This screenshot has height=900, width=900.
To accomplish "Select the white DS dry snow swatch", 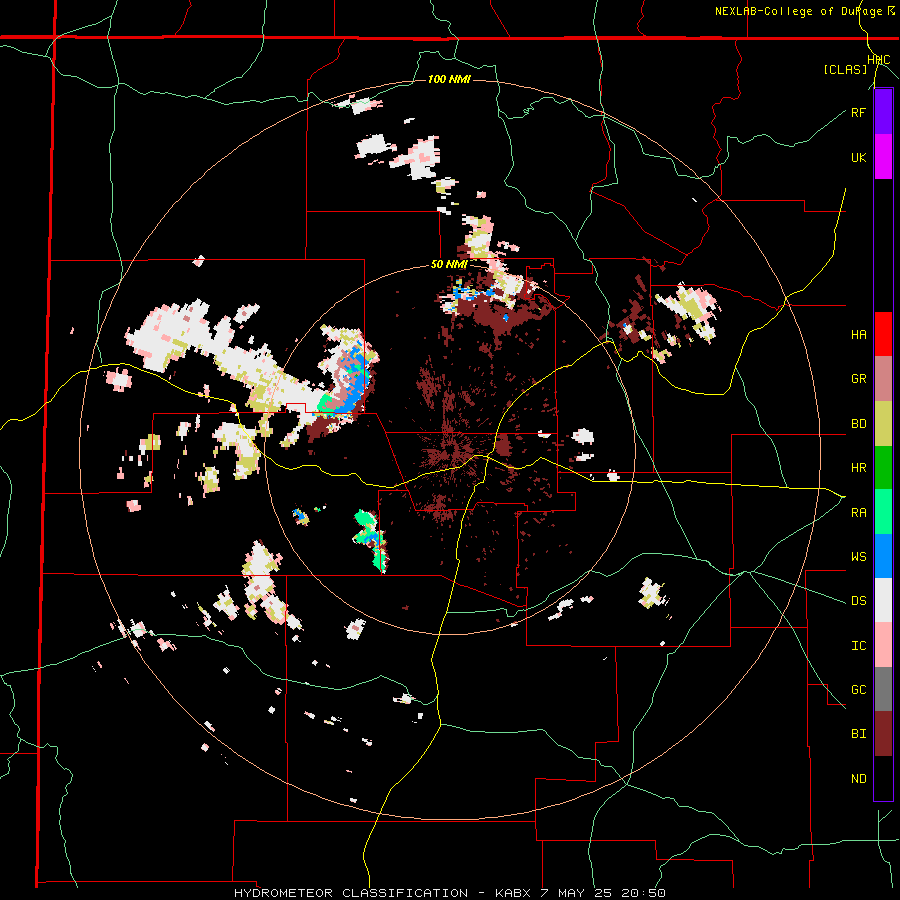I will coord(883,600).
